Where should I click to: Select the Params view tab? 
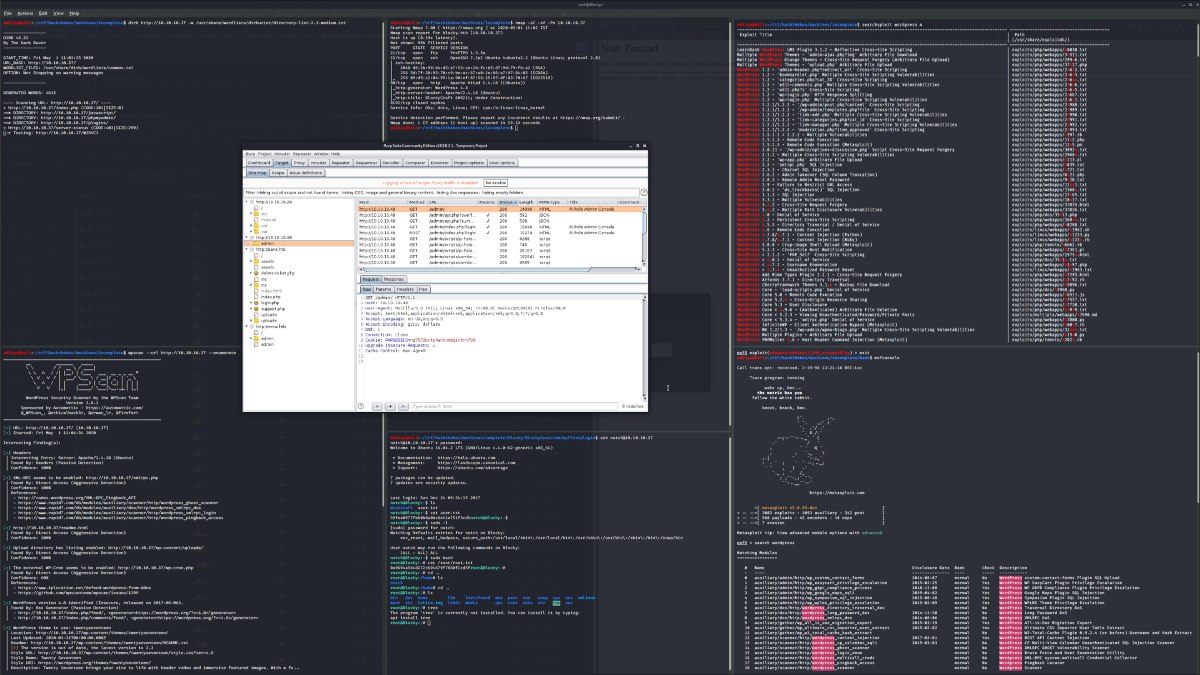pos(383,289)
